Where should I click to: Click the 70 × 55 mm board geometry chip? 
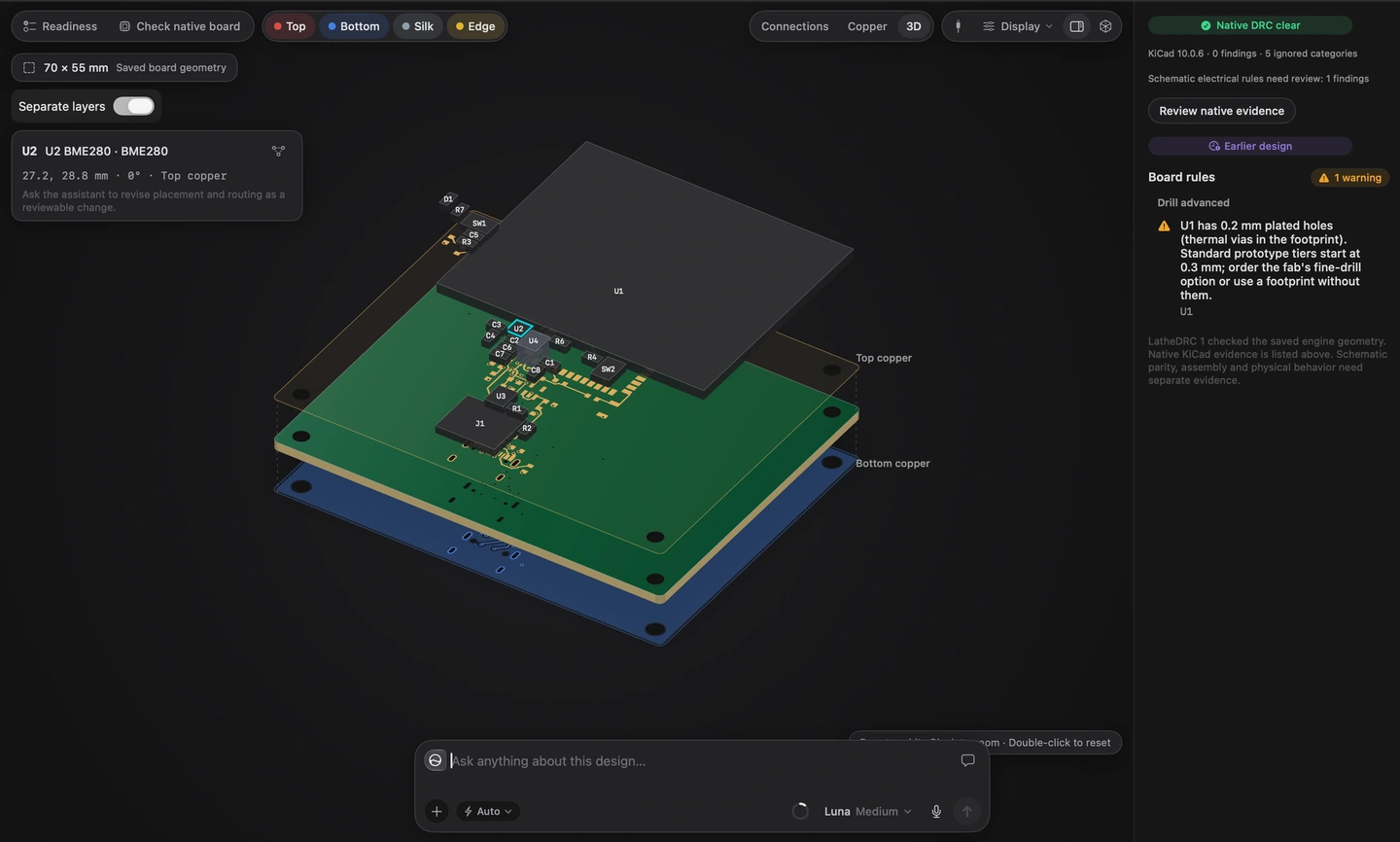pos(124,67)
